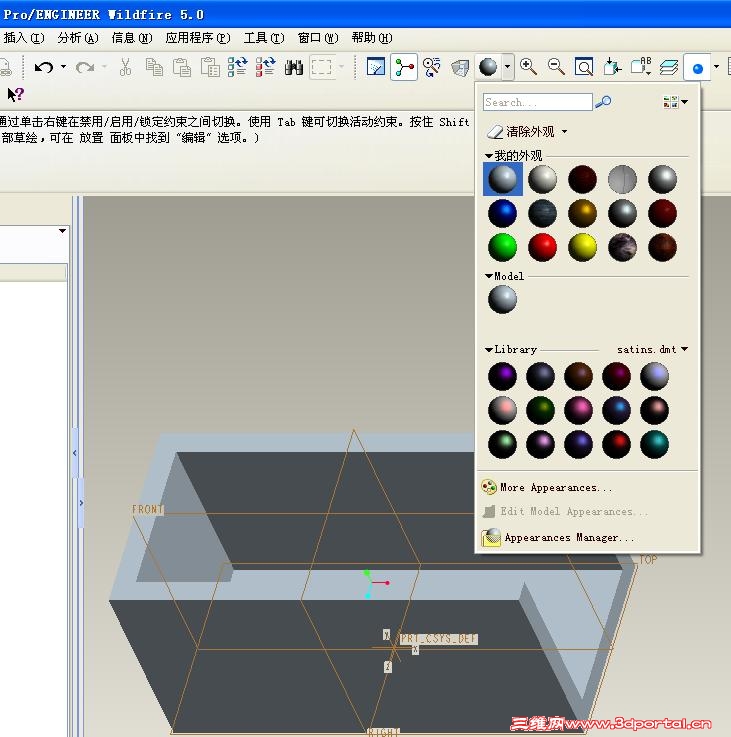Open the 信息 menu
Screen dimensions: 731x737
click(132, 38)
